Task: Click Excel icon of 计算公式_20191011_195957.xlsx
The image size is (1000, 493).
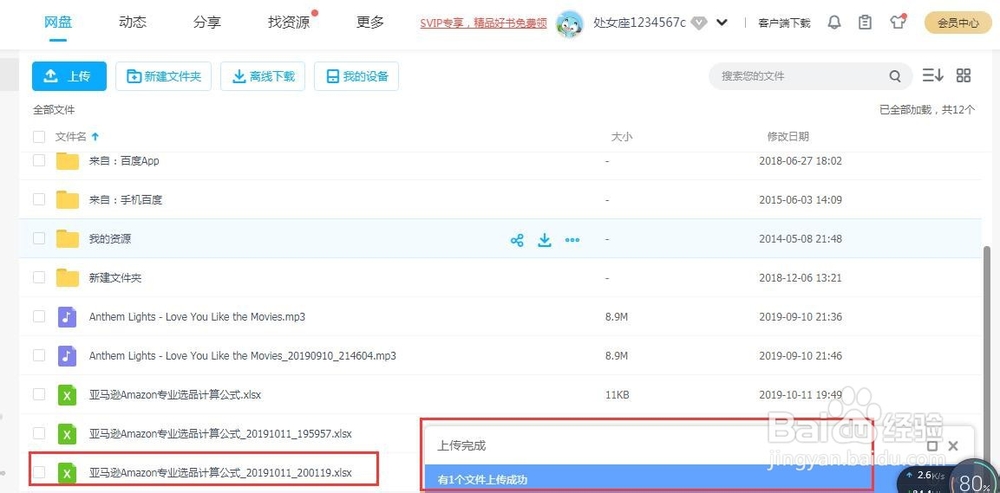Action: pos(67,434)
